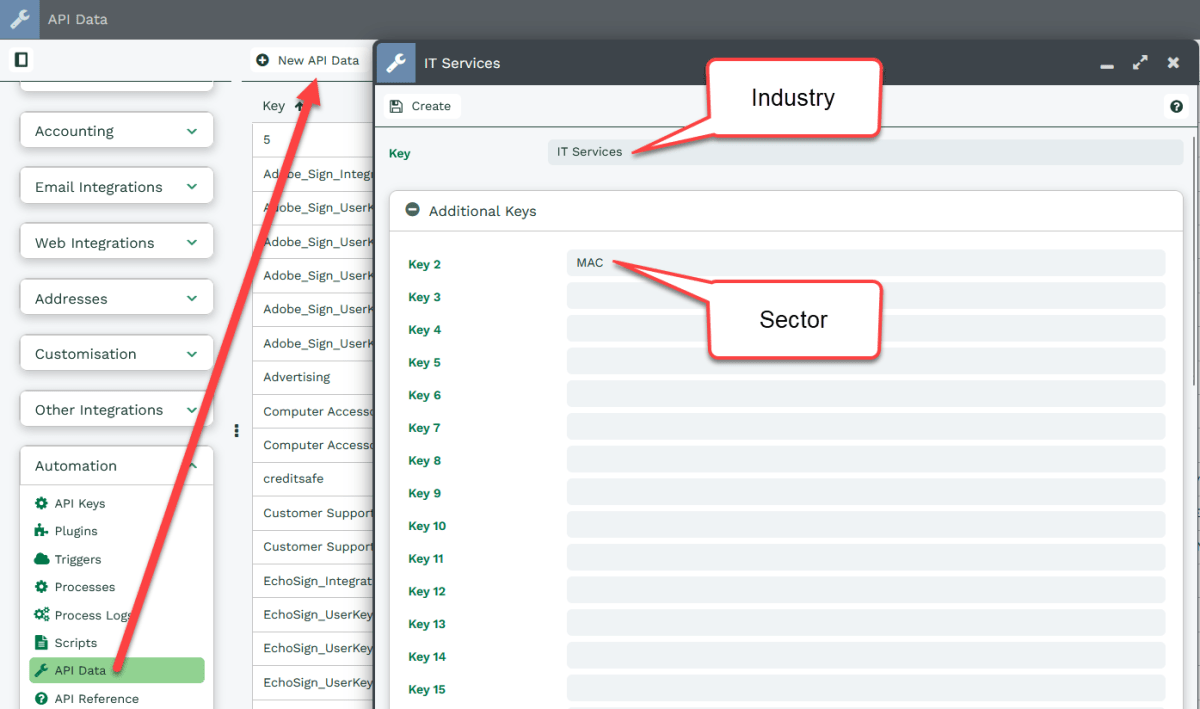This screenshot has height=709, width=1200.
Task: Open Plugins puzzle piece item
Action: (x=75, y=531)
